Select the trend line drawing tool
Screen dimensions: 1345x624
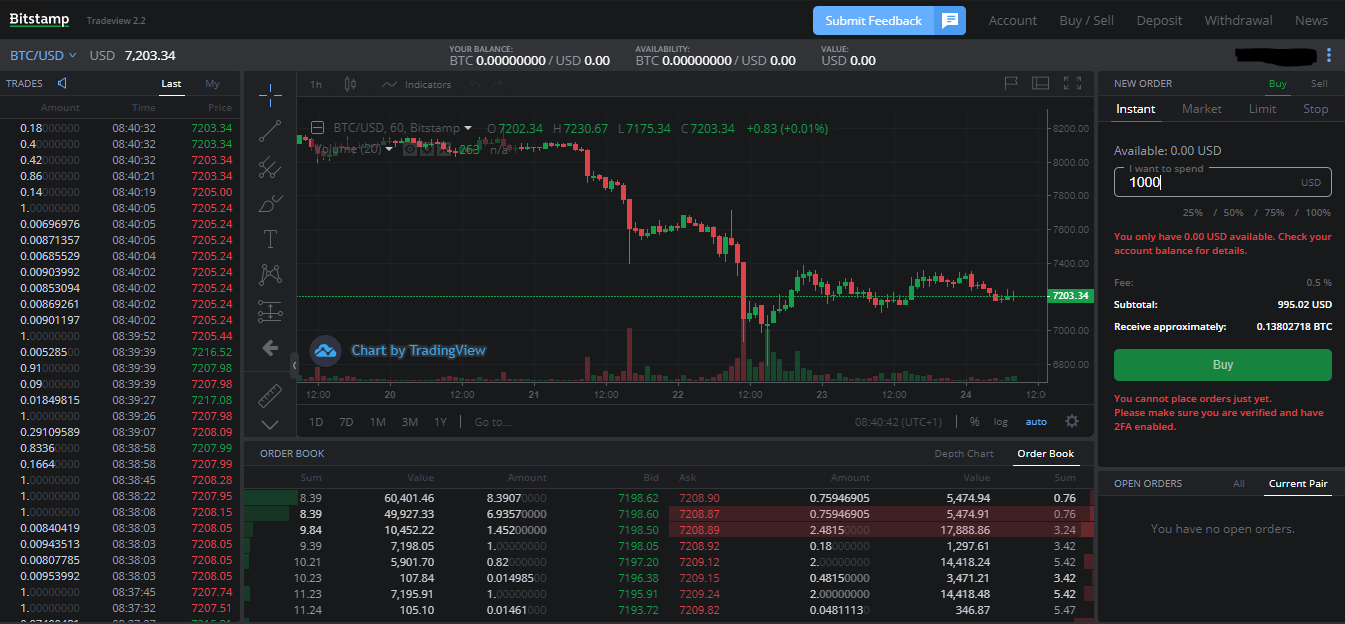tap(270, 131)
